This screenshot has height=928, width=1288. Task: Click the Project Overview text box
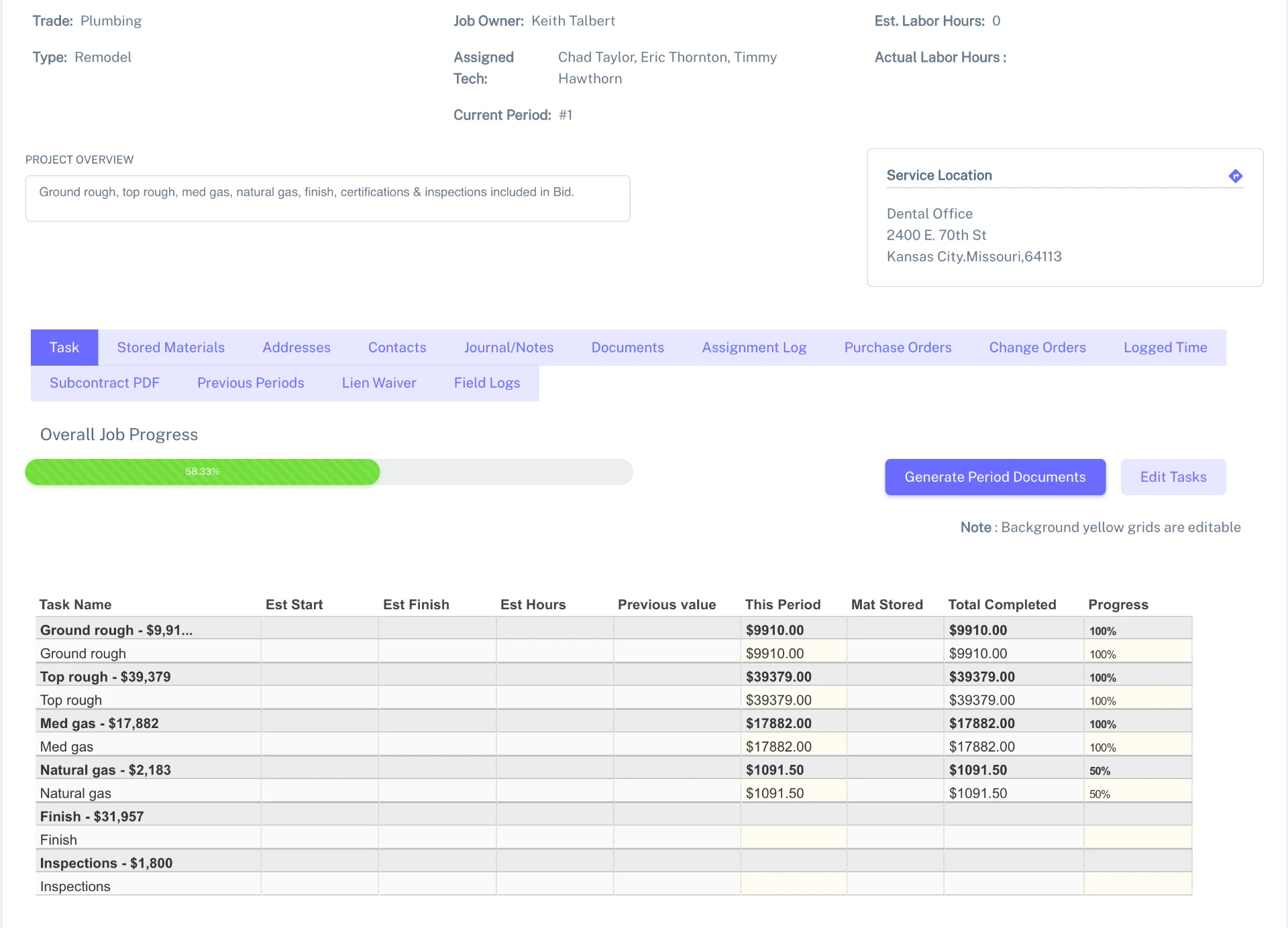[x=327, y=199]
